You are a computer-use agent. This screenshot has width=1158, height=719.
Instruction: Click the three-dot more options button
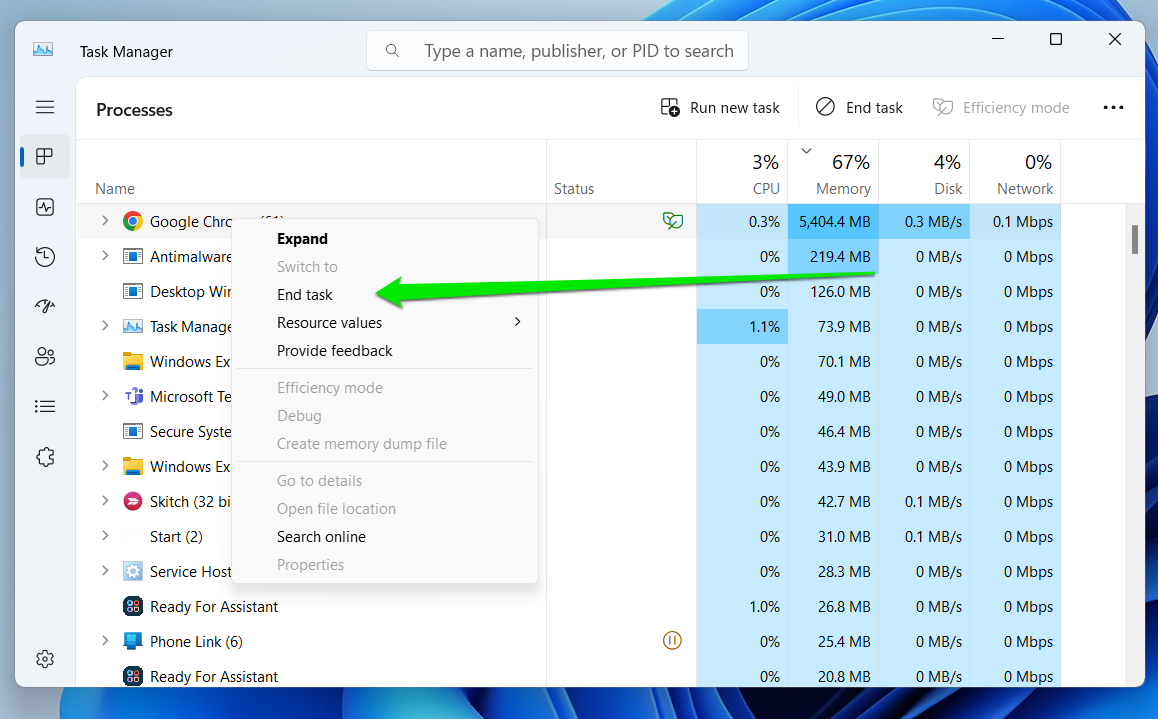point(1113,108)
